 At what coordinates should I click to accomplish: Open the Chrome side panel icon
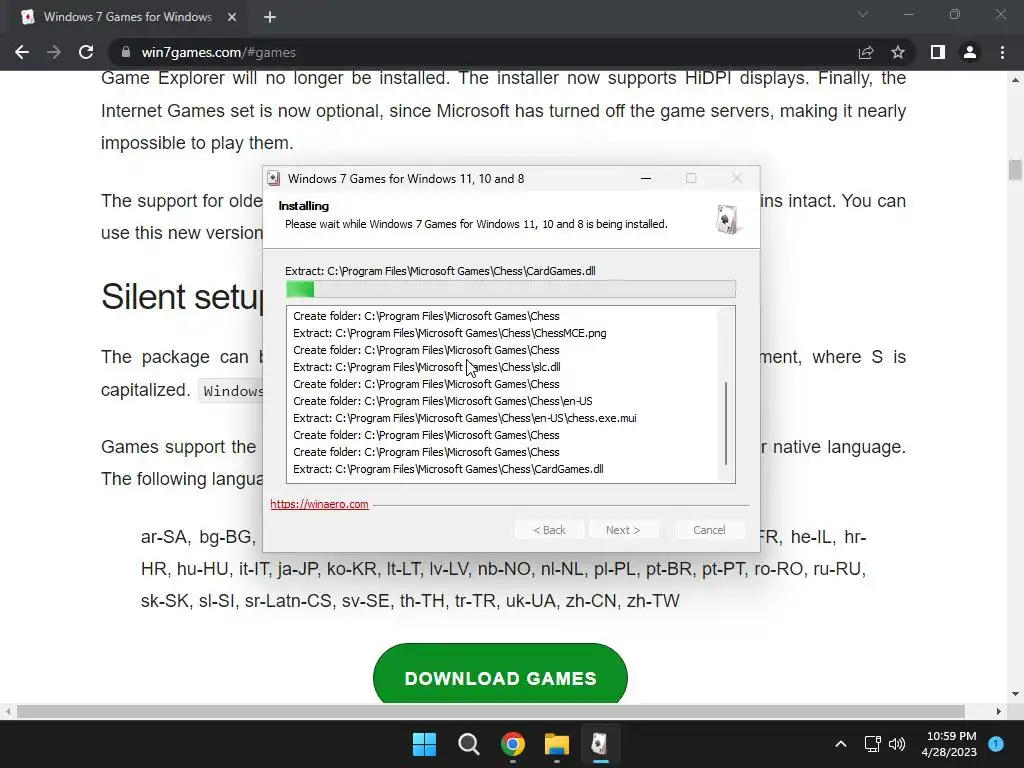tap(938, 52)
